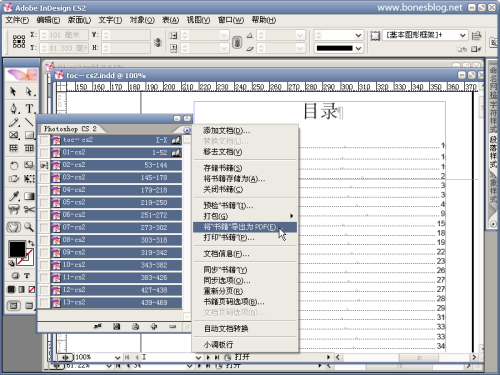
Task: Click the add document plus icon
Action: click(x=154, y=327)
